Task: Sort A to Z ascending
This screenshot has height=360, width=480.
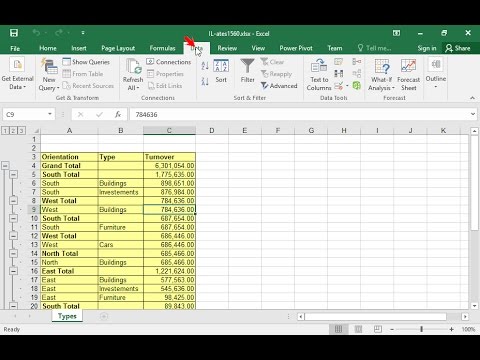Action: (x=205, y=66)
